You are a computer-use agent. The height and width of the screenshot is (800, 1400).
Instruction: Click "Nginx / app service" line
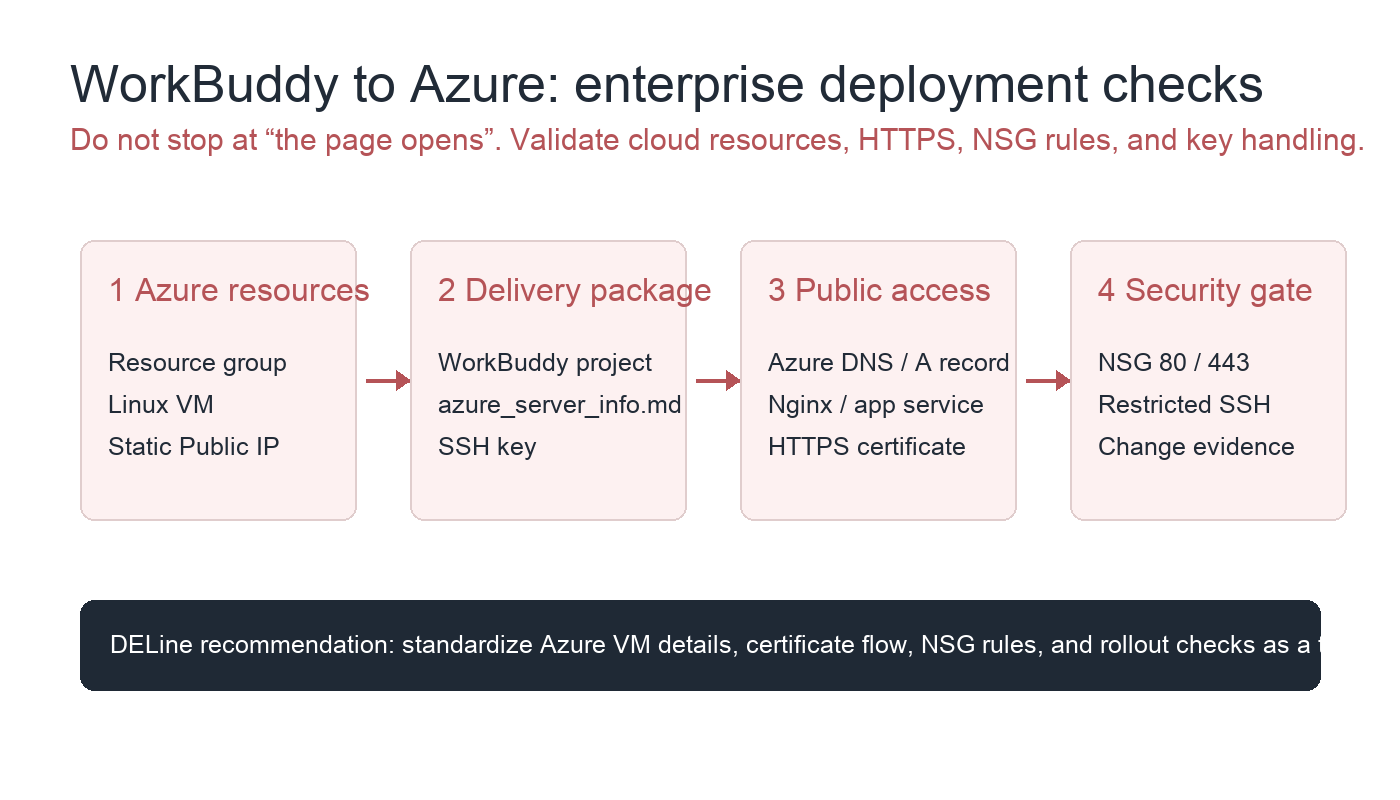(876, 405)
